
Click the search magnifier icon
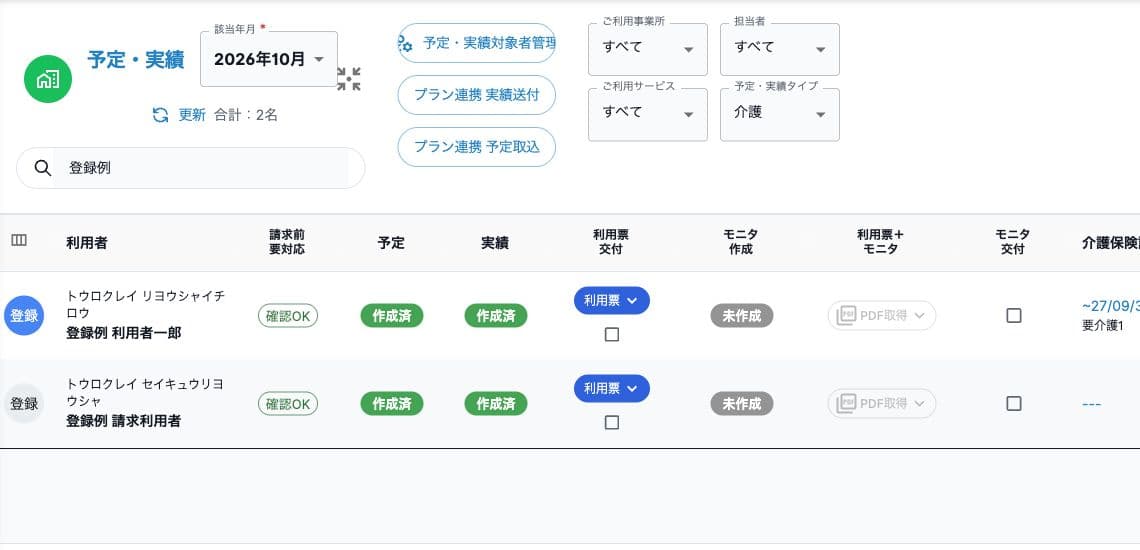point(43,168)
